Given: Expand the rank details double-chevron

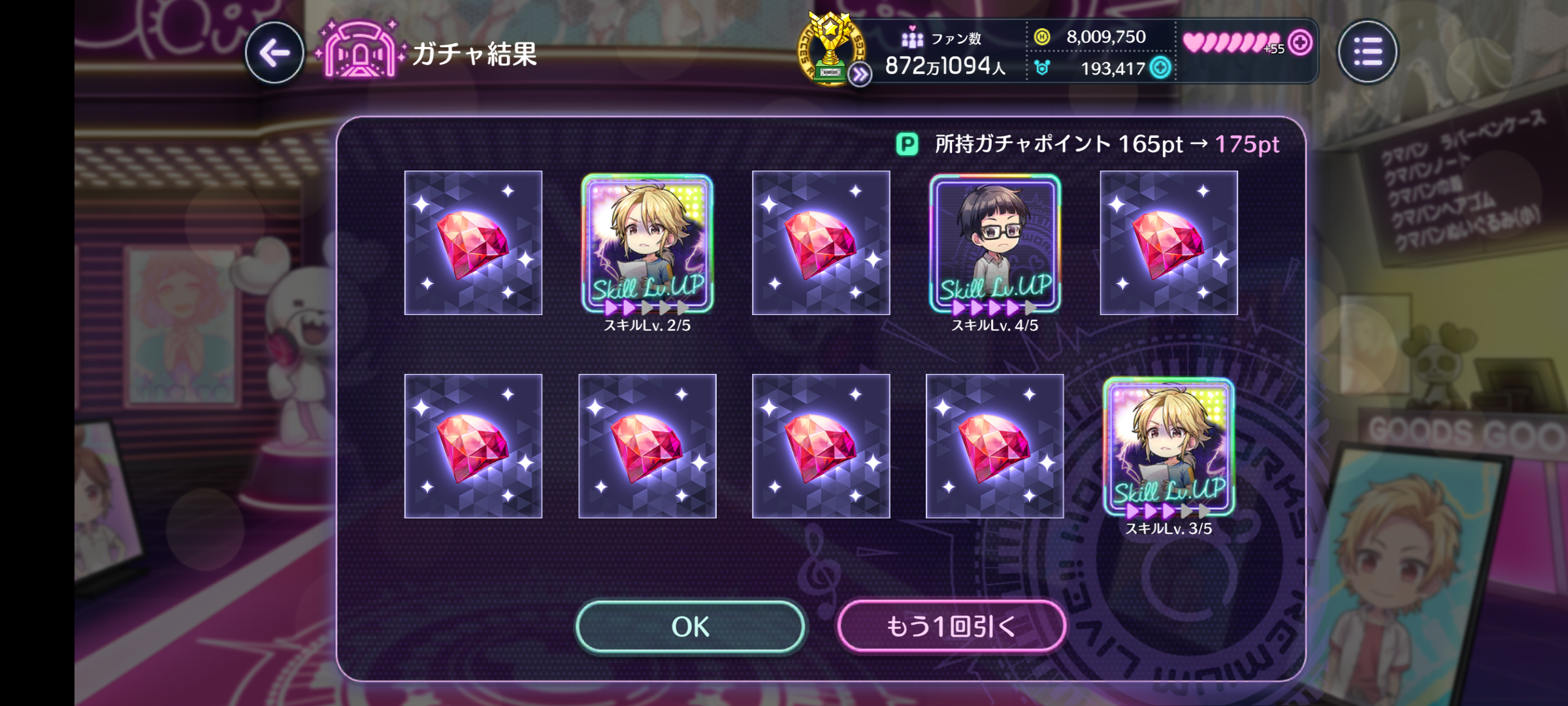Looking at the screenshot, I should tap(860, 75).
